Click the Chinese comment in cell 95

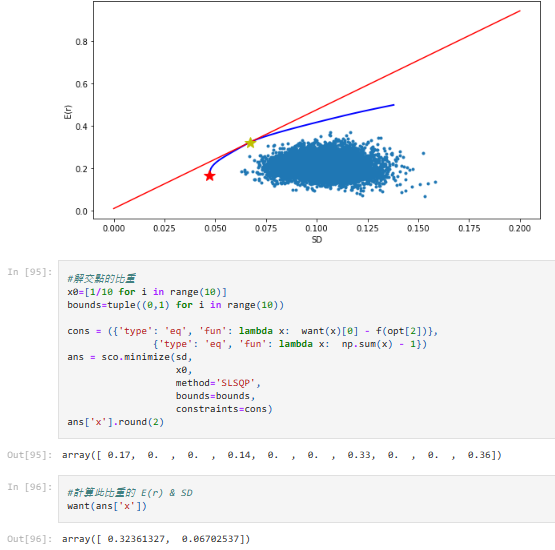click(102, 279)
